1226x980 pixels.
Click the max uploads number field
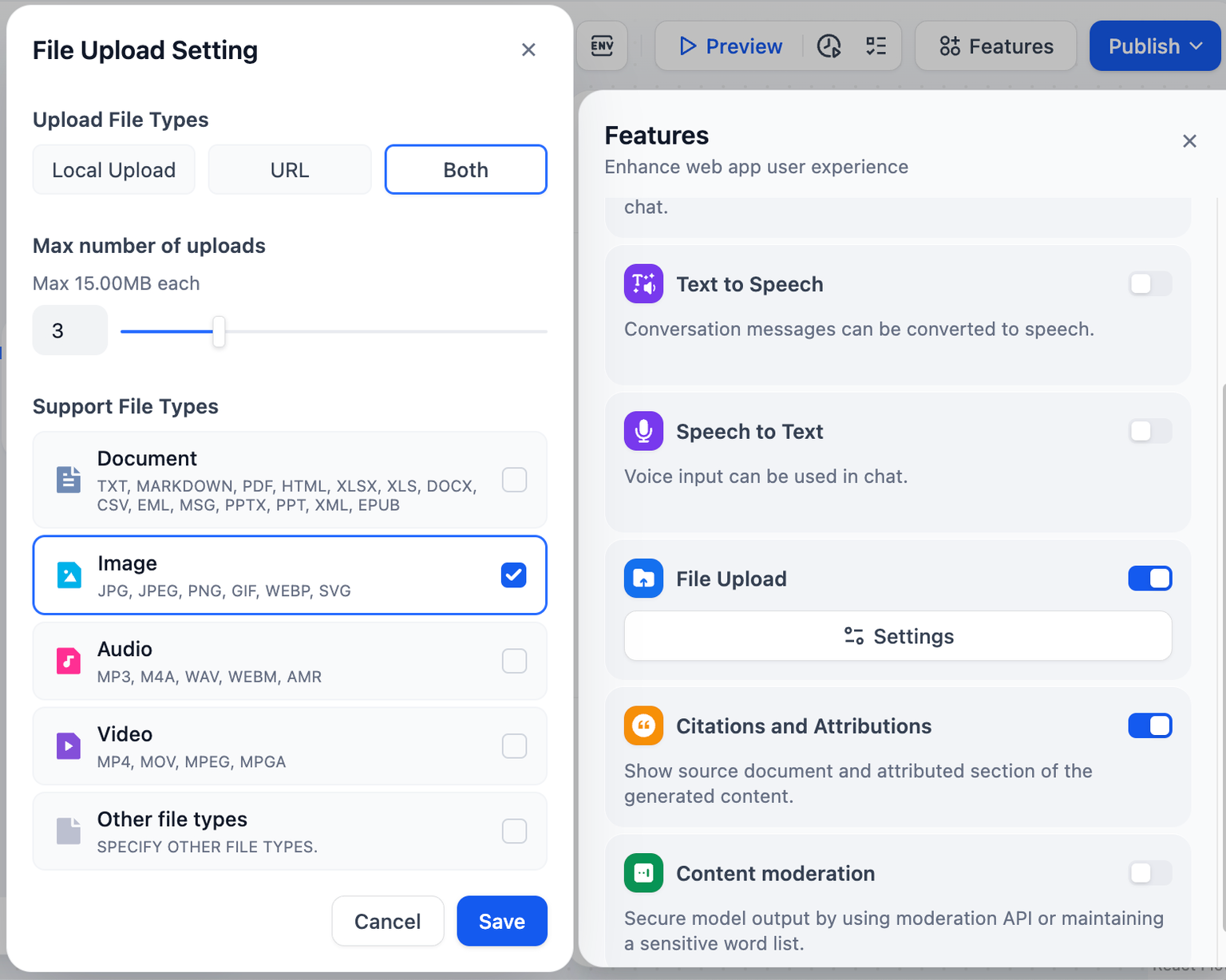click(x=70, y=330)
